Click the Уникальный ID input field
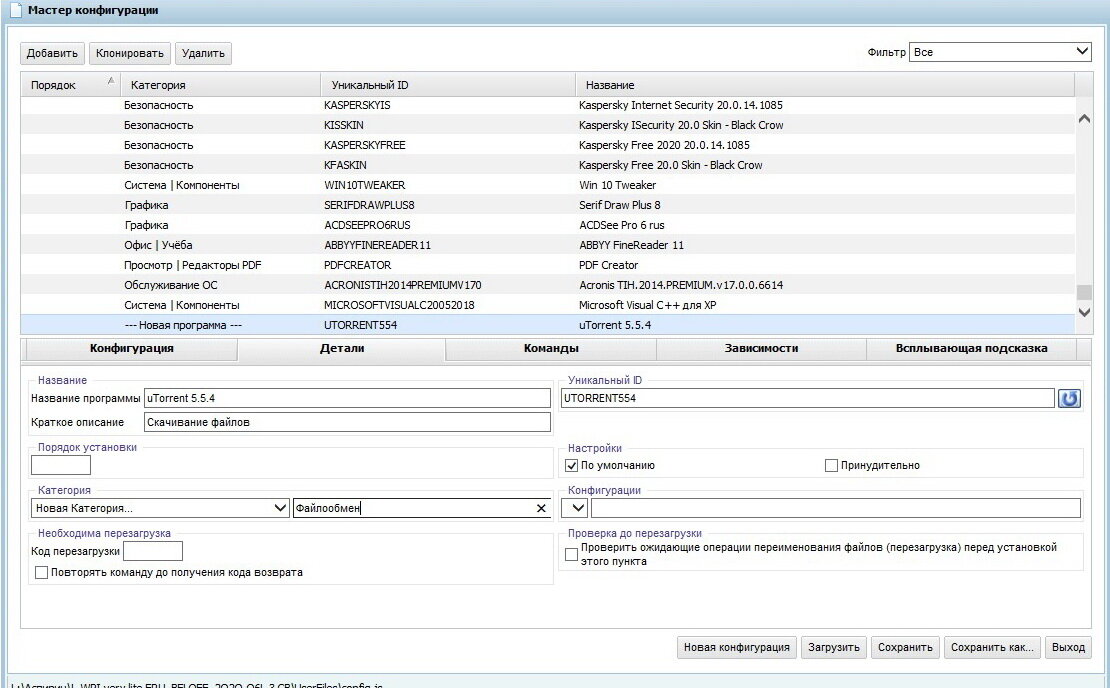Viewport: 1110px width, 688px height. (808, 399)
